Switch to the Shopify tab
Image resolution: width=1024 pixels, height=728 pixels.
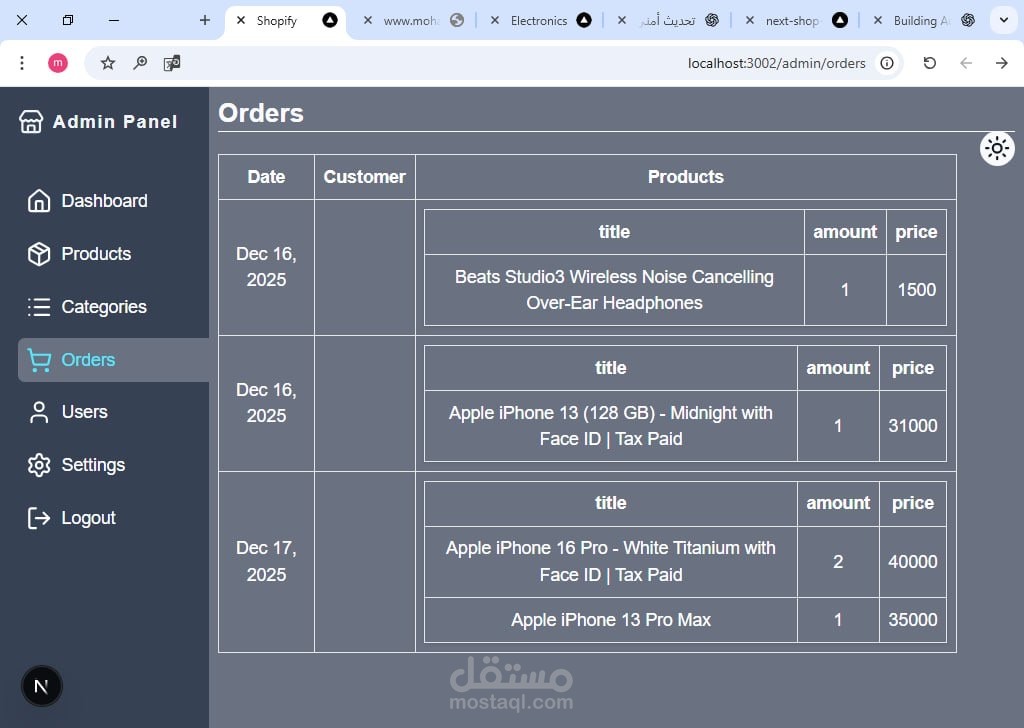coord(285,20)
